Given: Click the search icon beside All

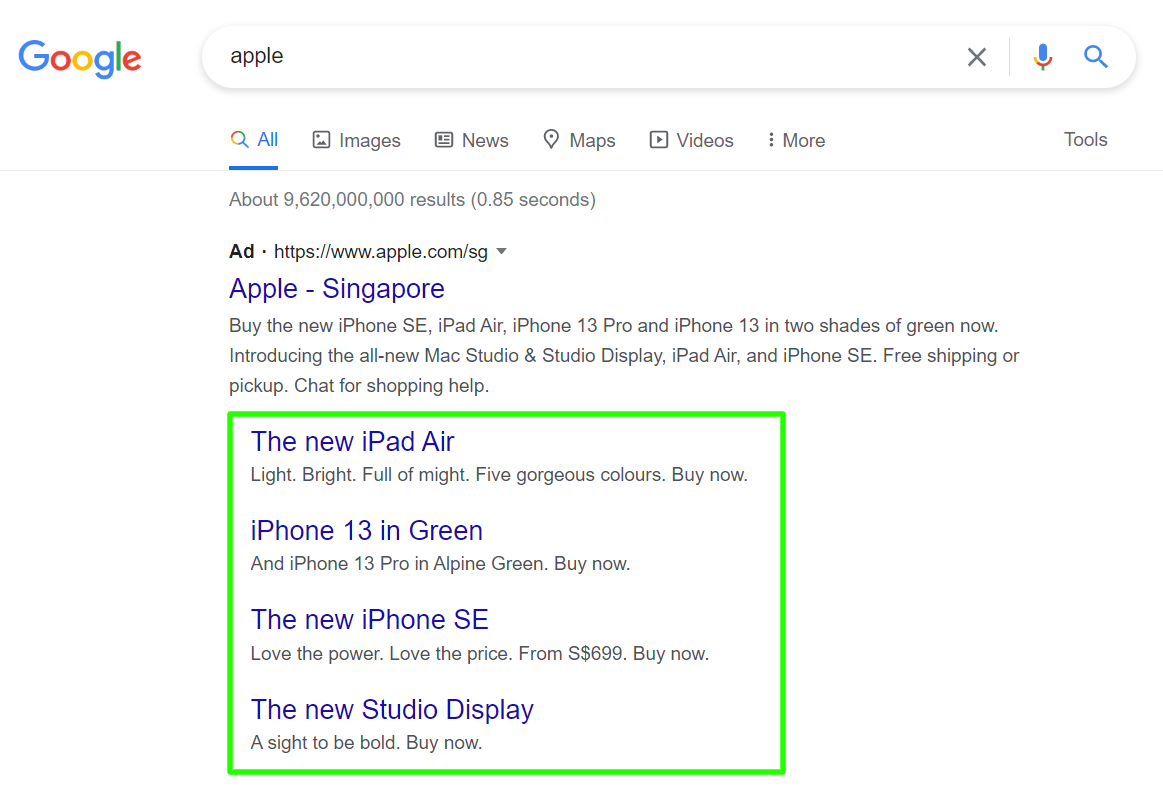Looking at the screenshot, I should (239, 139).
